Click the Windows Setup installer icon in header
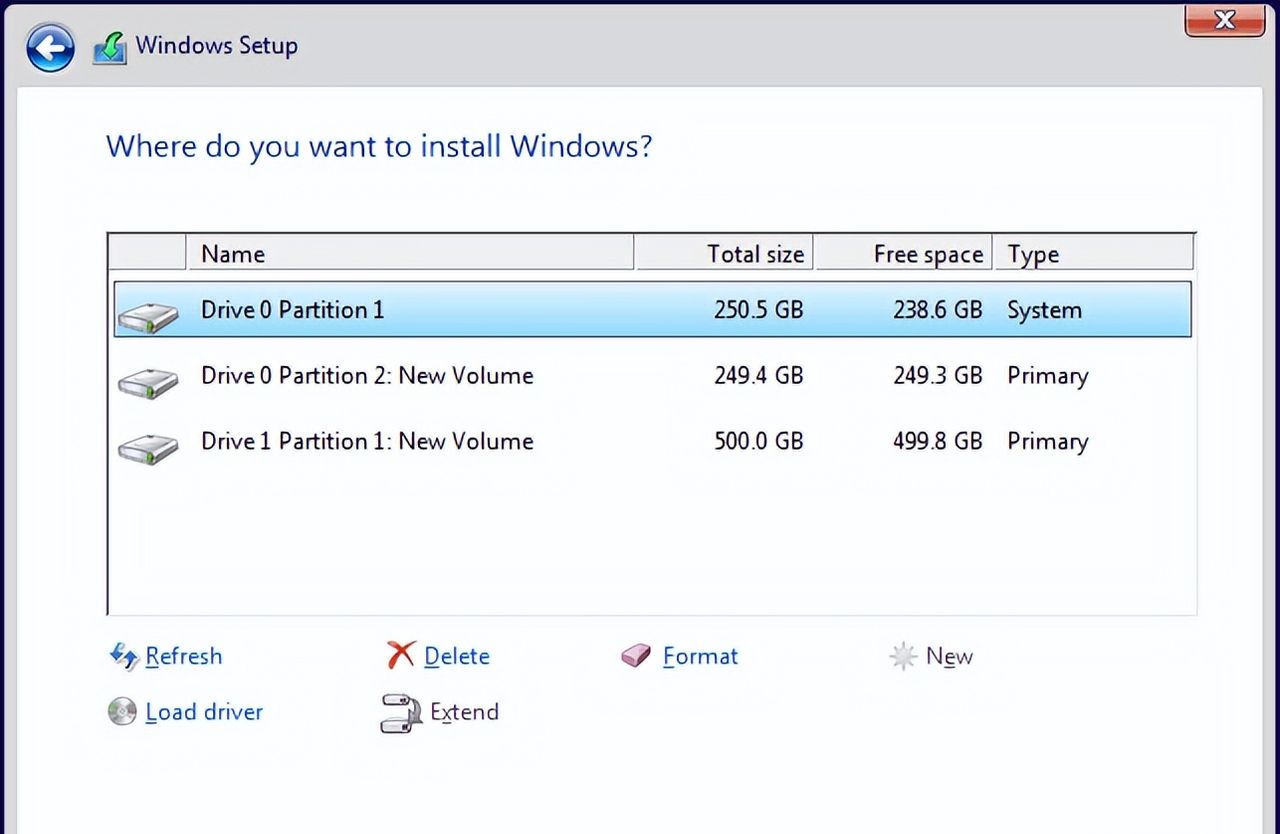Image resolution: width=1280 pixels, height=834 pixels. pos(108,45)
